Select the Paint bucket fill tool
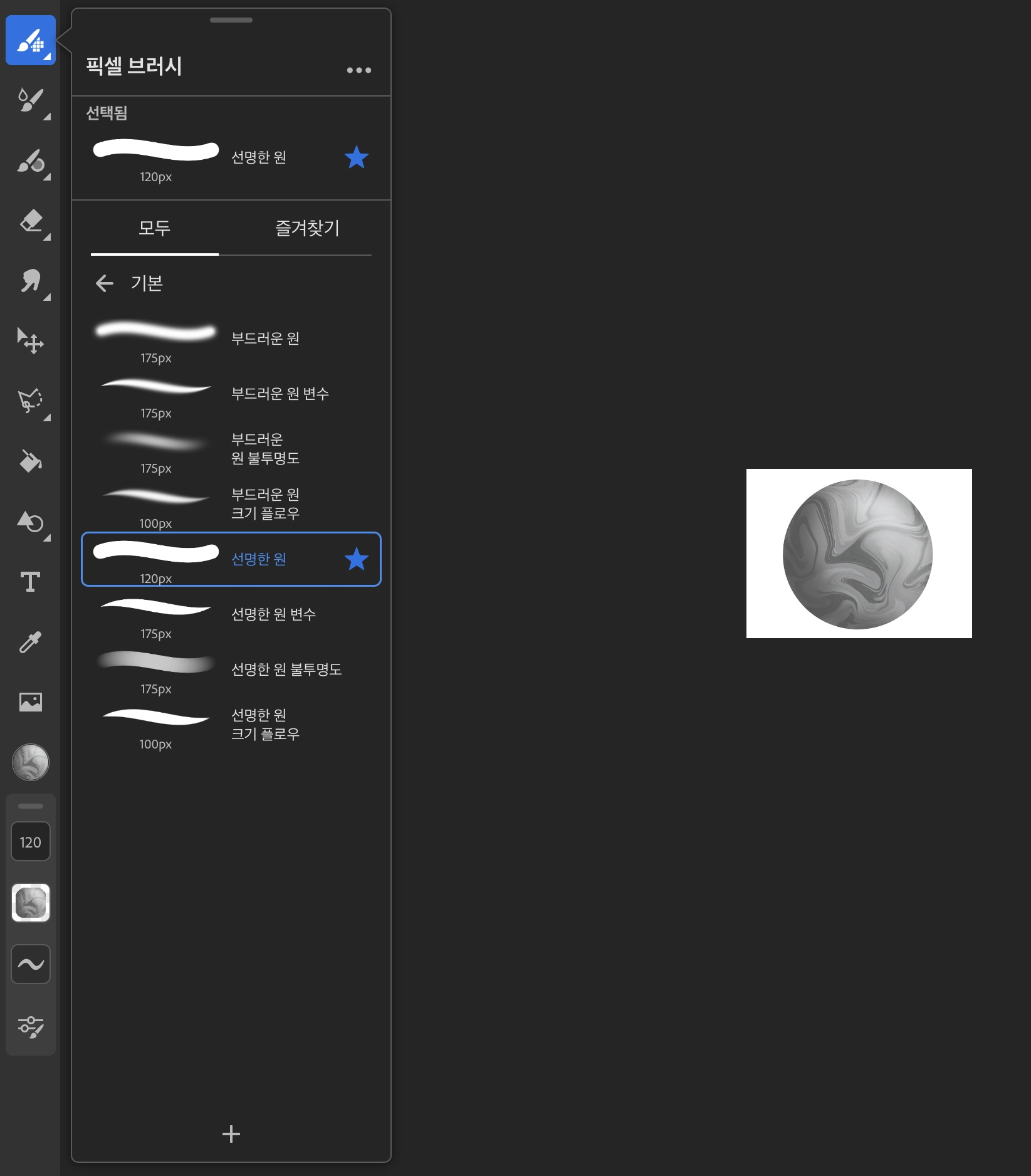The width and height of the screenshot is (1031, 1176). click(x=31, y=461)
